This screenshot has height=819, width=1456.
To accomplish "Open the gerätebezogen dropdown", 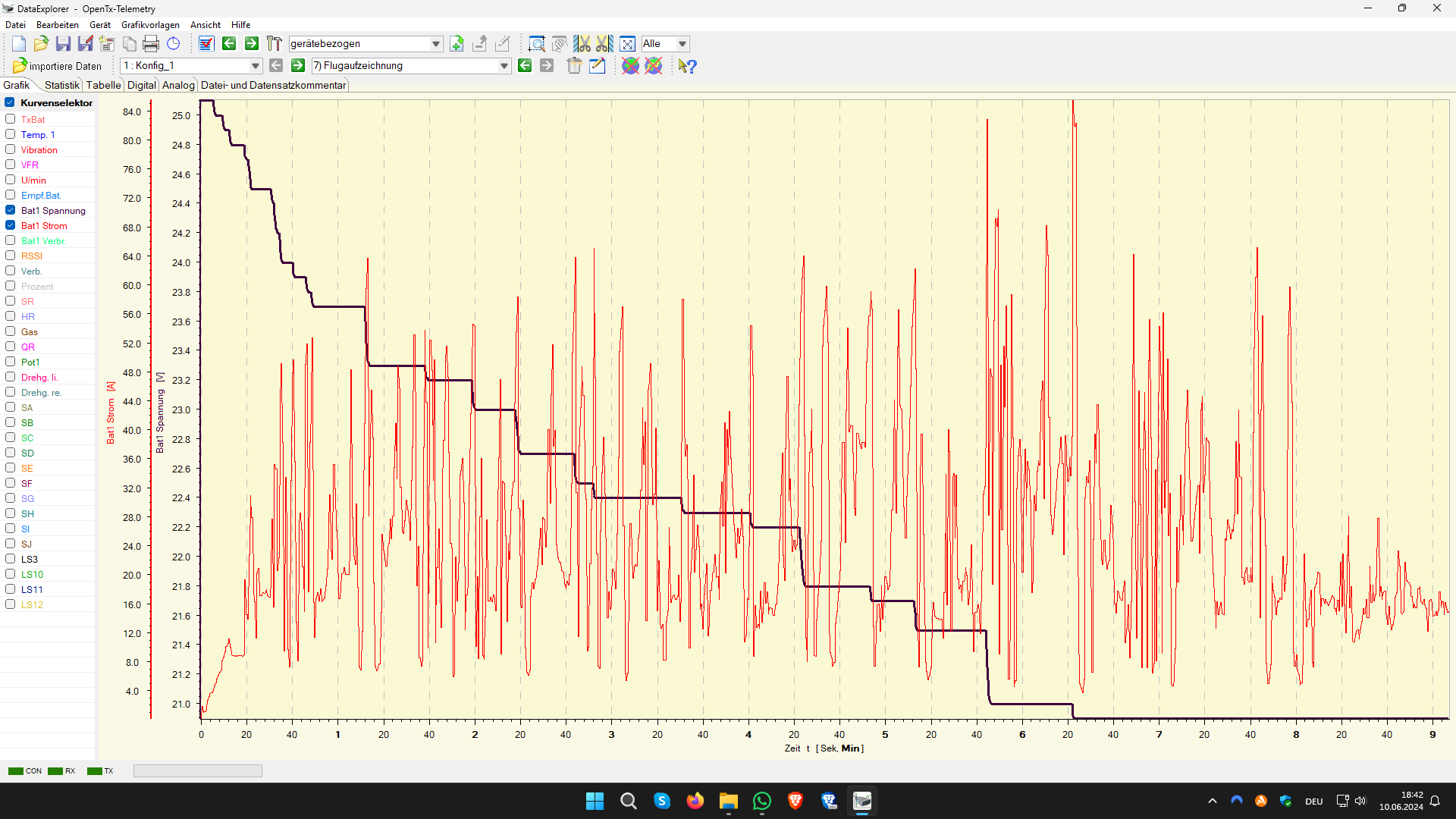I will pyautogui.click(x=436, y=44).
